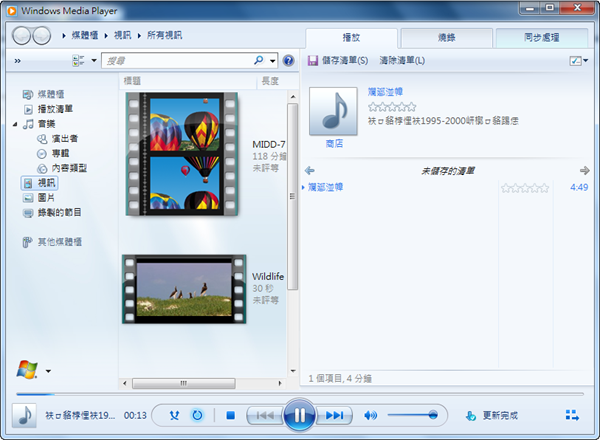Expand the double chevron toolbar overflow
The height and width of the screenshot is (440, 600).
(x=17, y=61)
